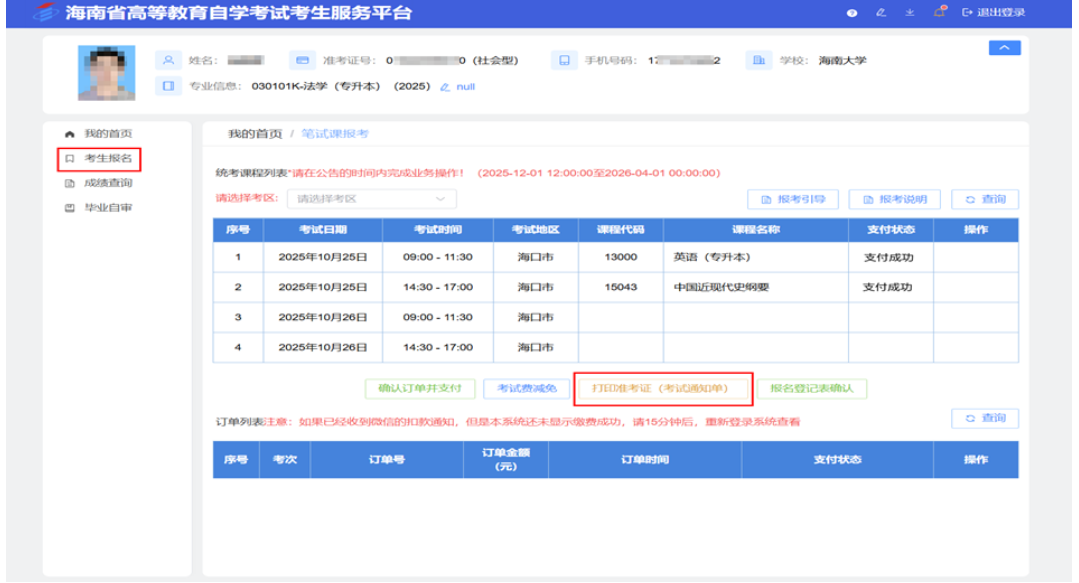Click the edit icon beside 专业信息 null
Image resolution: width=1079 pixels, height=583 pixels.
coord(445,87)
